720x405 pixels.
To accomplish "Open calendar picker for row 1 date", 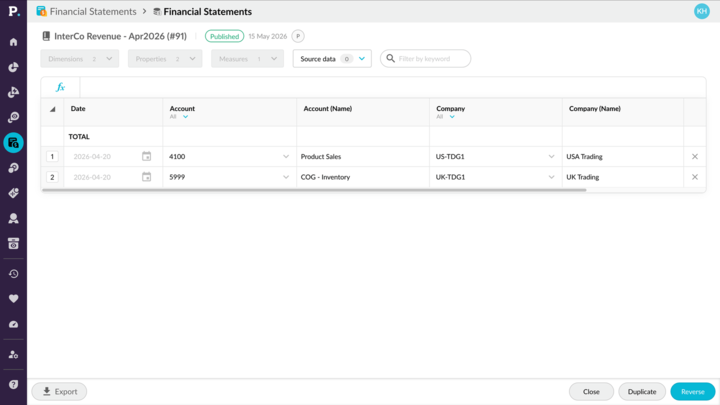I will (146, 157).
